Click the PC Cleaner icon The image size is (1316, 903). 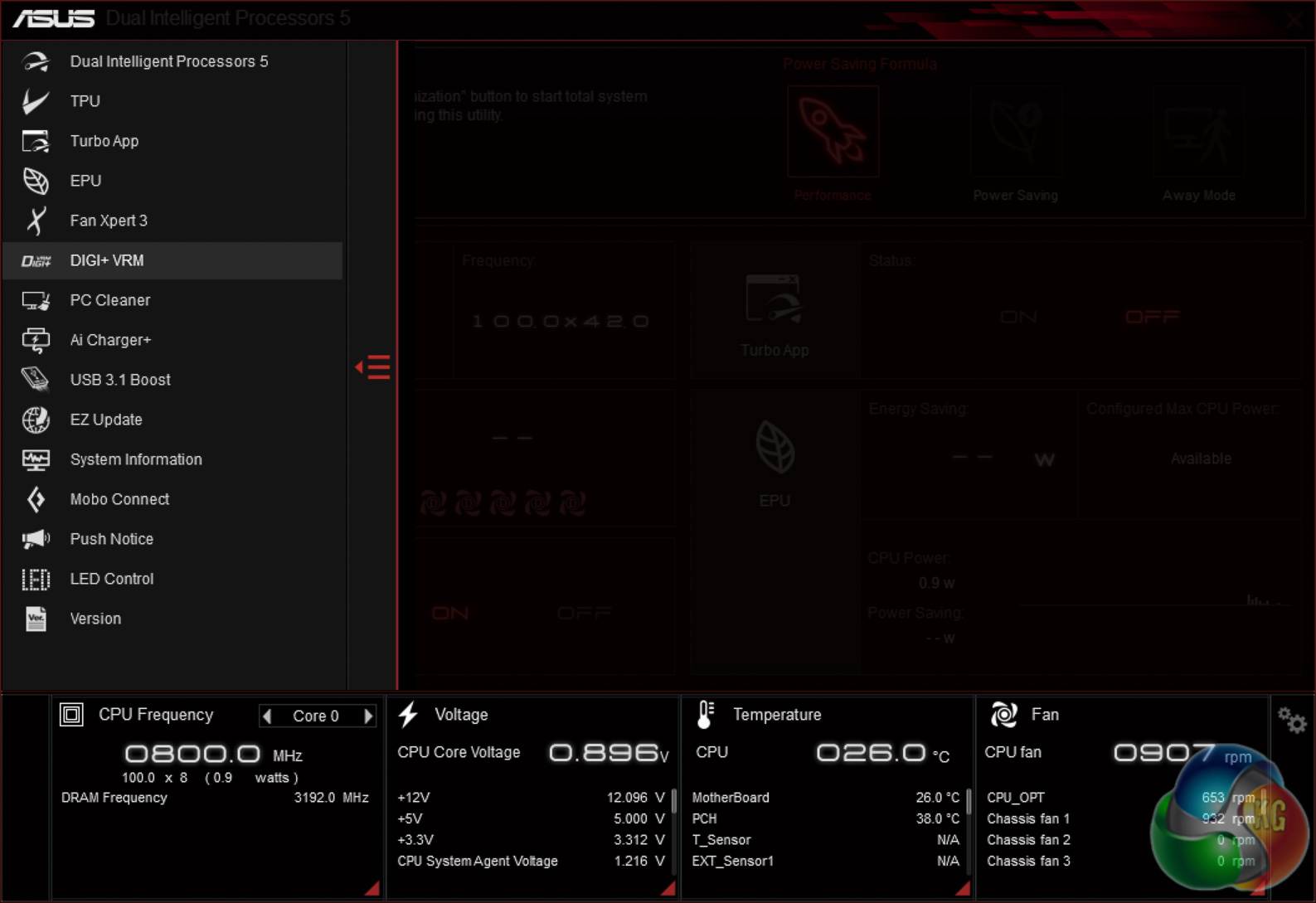[x=36, y=300]
